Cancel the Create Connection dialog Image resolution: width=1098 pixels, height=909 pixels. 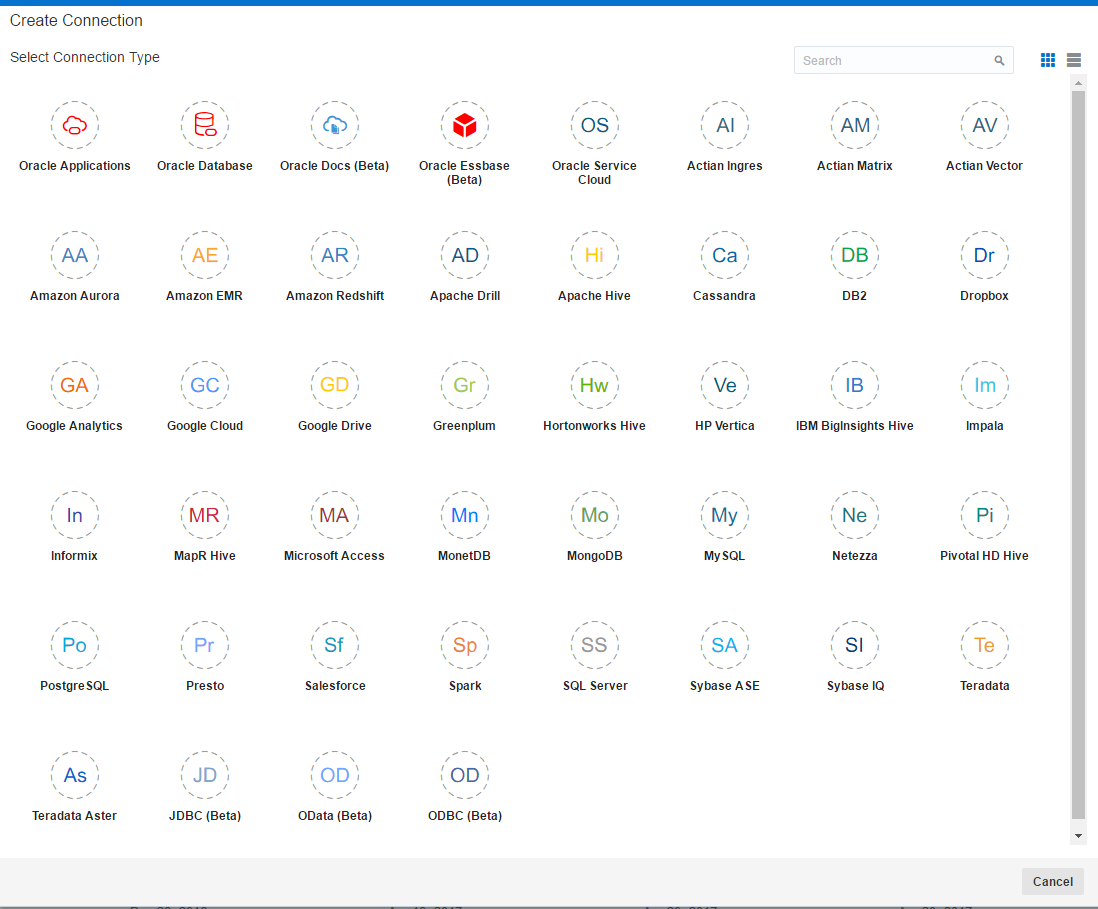(x=1052, y=882)
